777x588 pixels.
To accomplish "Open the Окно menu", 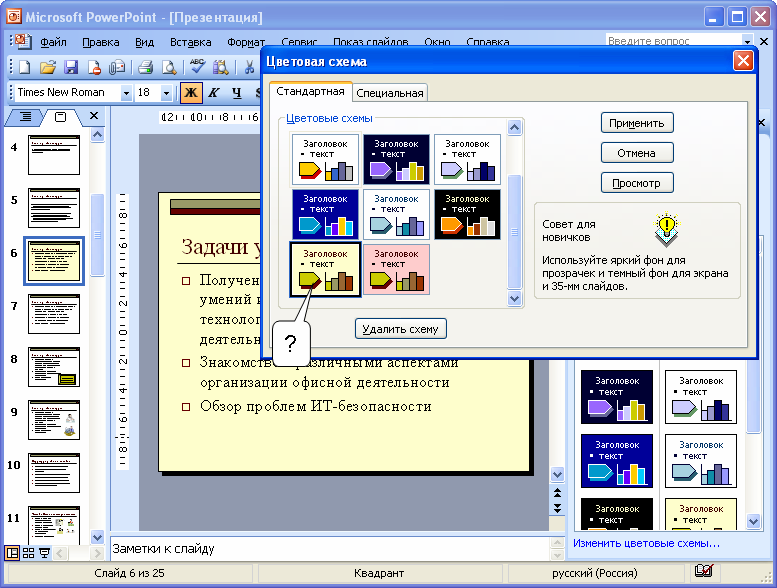I will pyautogui.click(x=437, y=42).
